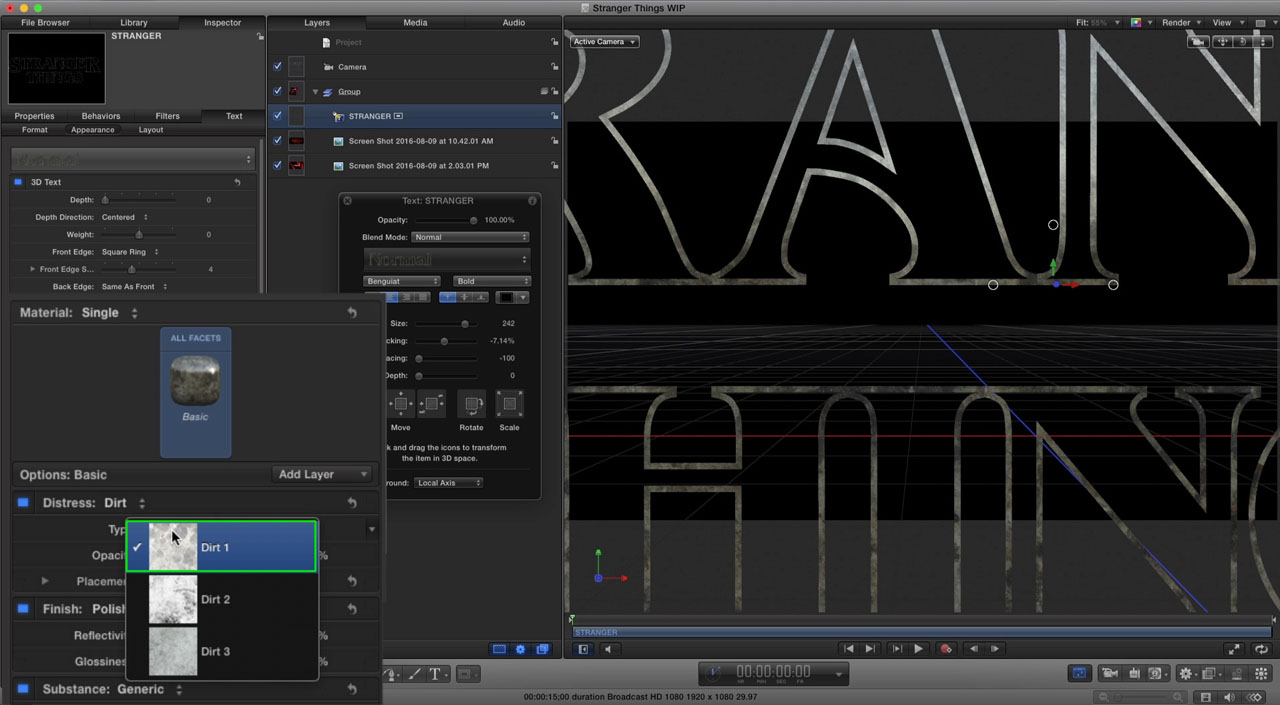This screenshot has width=1280, height=705.
Task: Toggle visibility of the Camera layer
Action: (277, 67)
